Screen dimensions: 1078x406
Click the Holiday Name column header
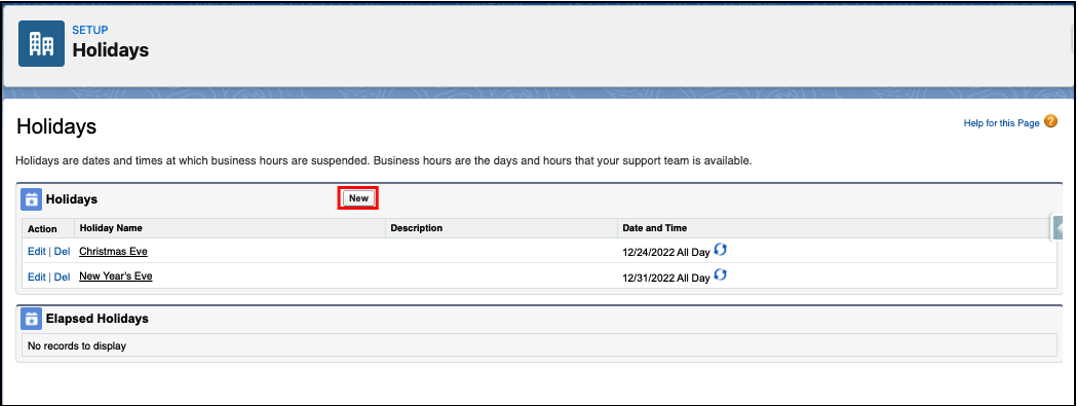[x=112, y=229]
